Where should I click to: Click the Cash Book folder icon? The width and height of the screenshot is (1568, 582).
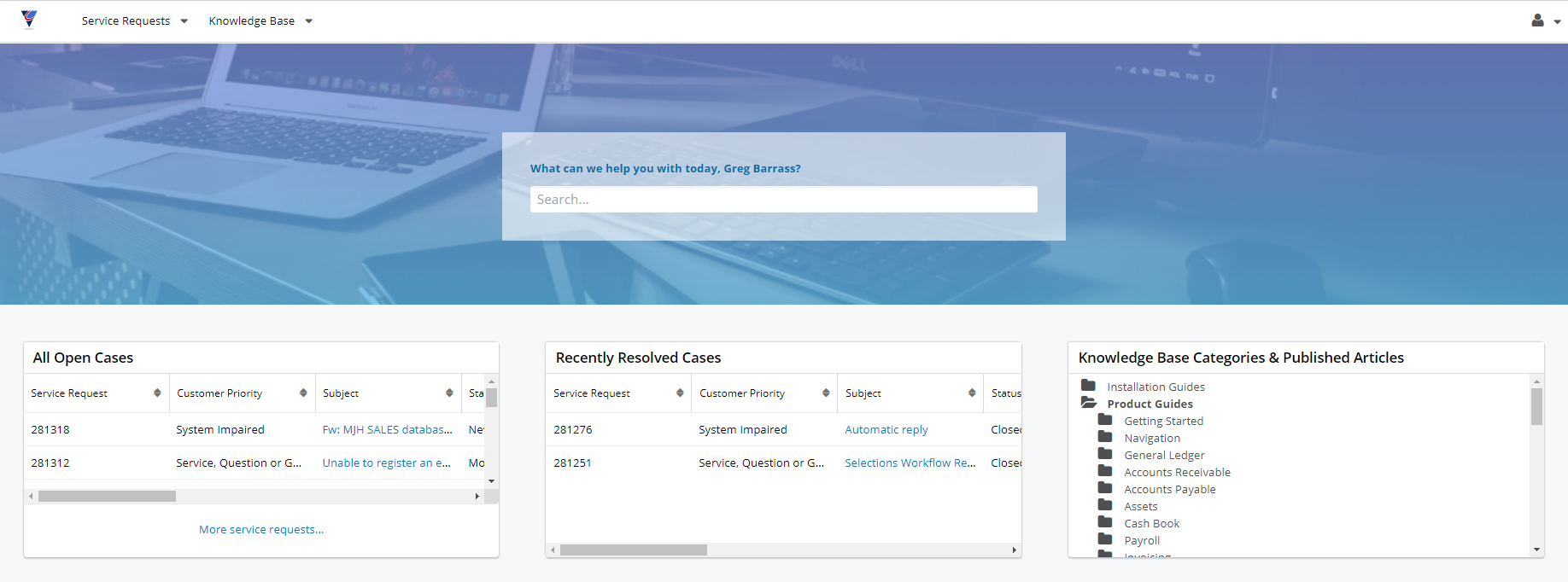coord(1105,522)
